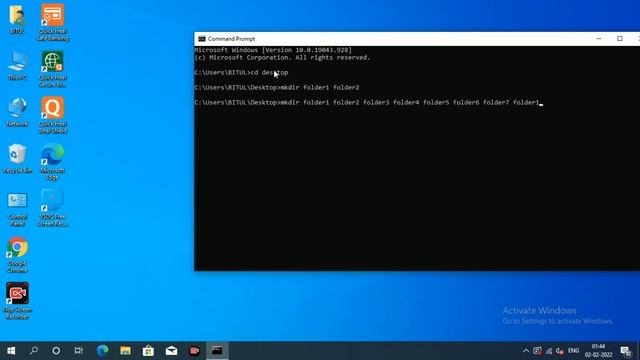Open Microsoft Edge desktop shortcut

click(52, 162)
